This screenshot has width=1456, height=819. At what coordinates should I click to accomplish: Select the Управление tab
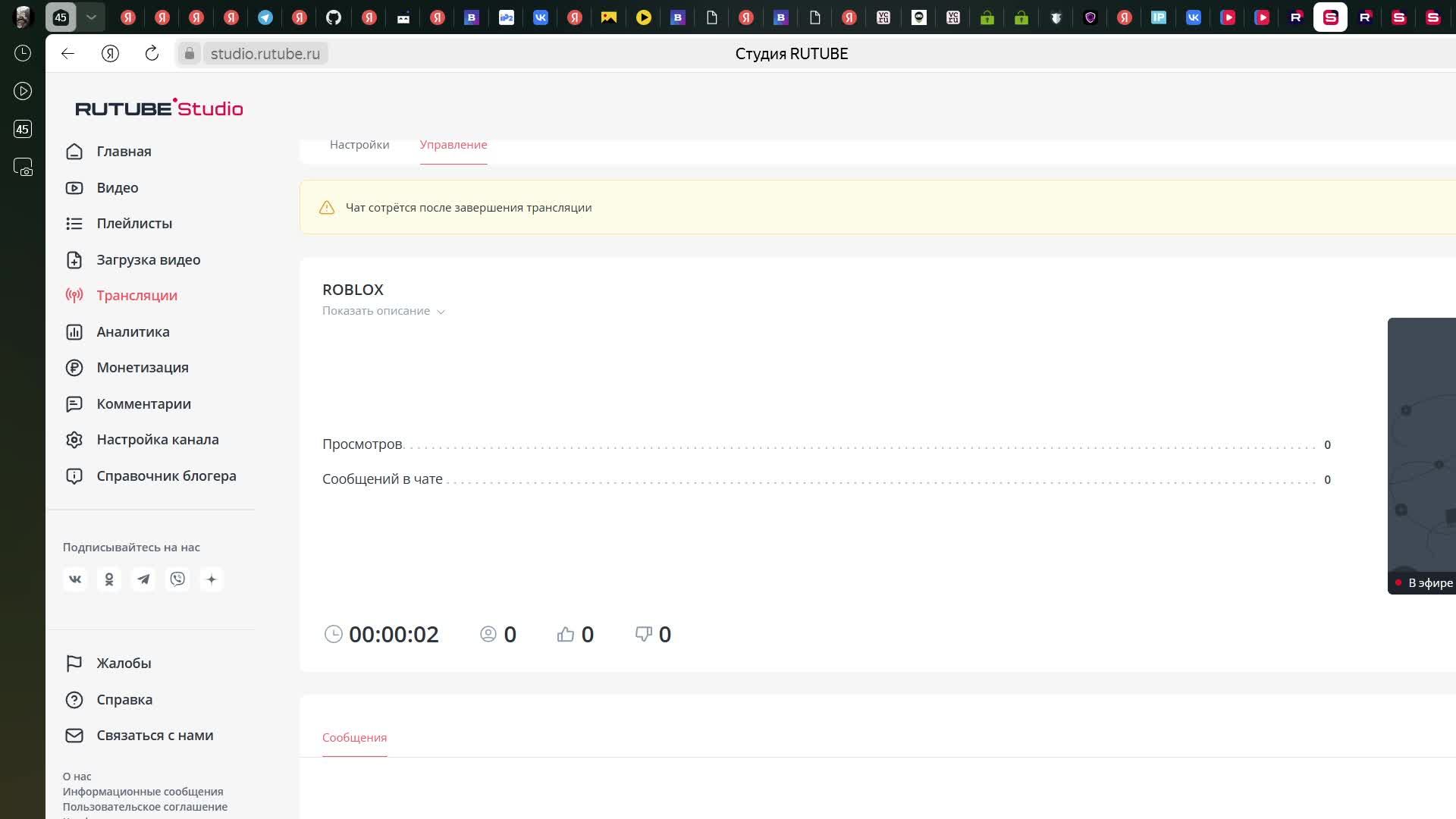tap(453, 145)
